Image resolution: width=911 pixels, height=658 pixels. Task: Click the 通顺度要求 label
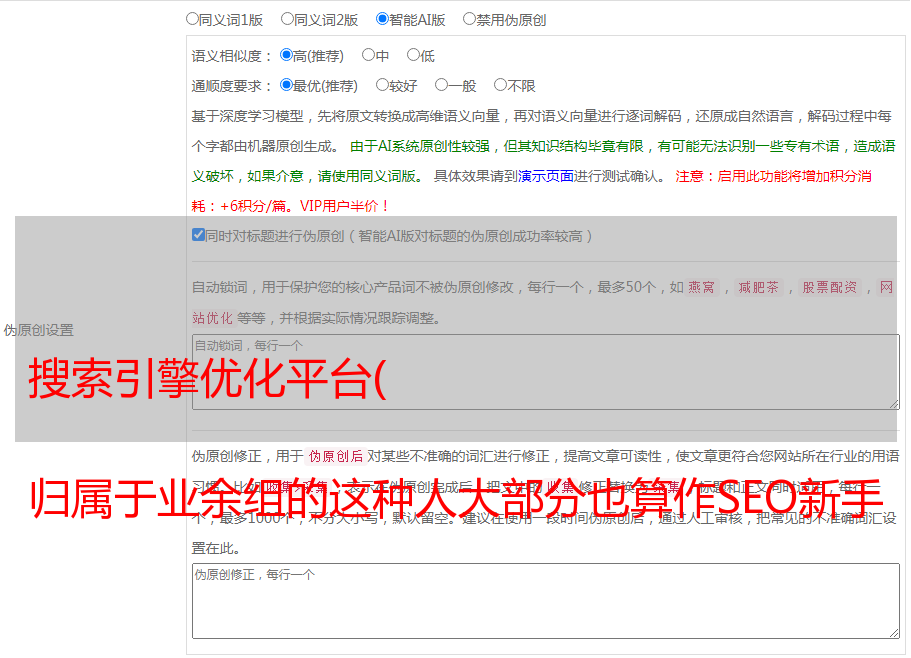point(231,86)
